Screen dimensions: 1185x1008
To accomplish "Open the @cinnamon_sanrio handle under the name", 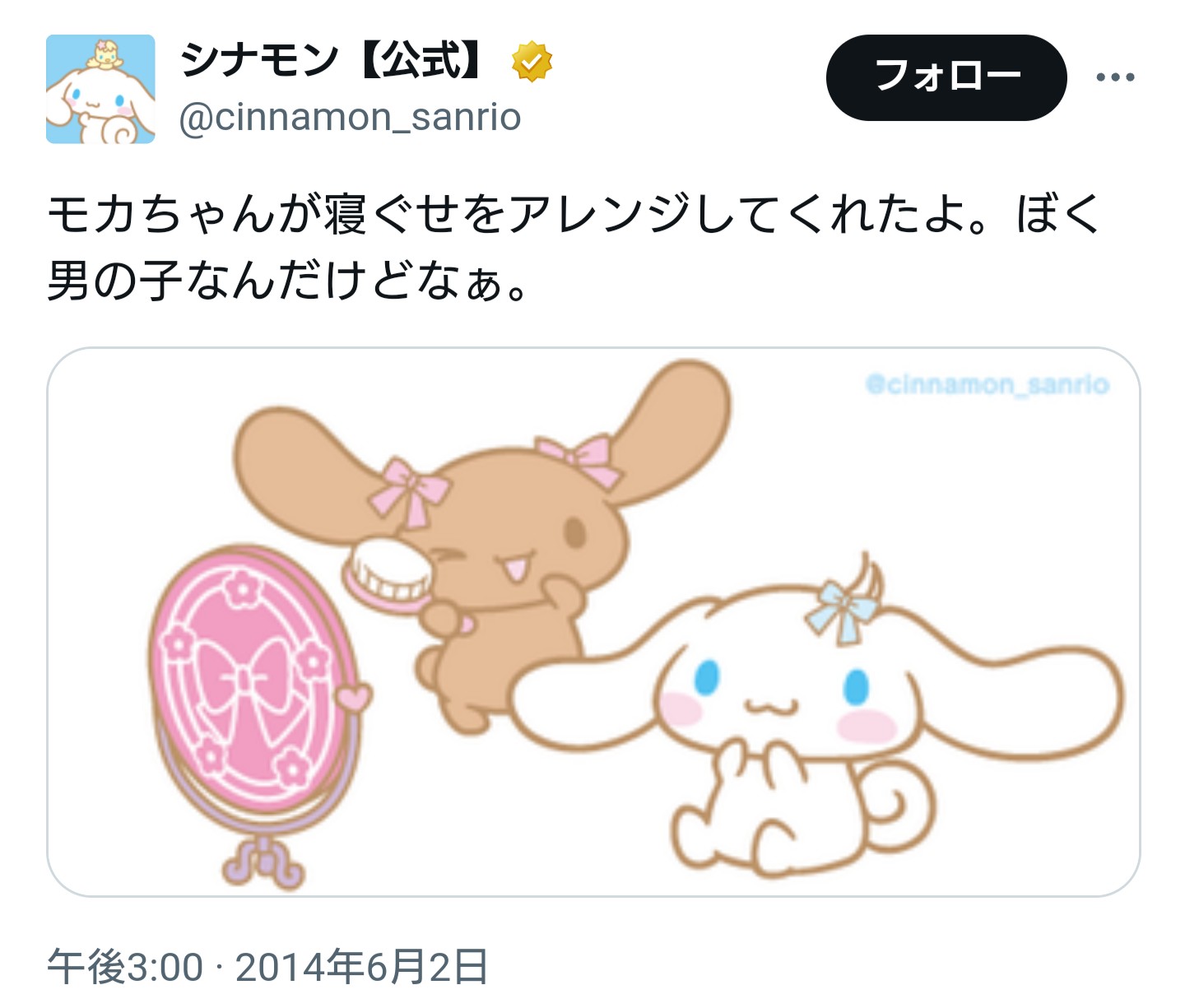I will [350, 118].
